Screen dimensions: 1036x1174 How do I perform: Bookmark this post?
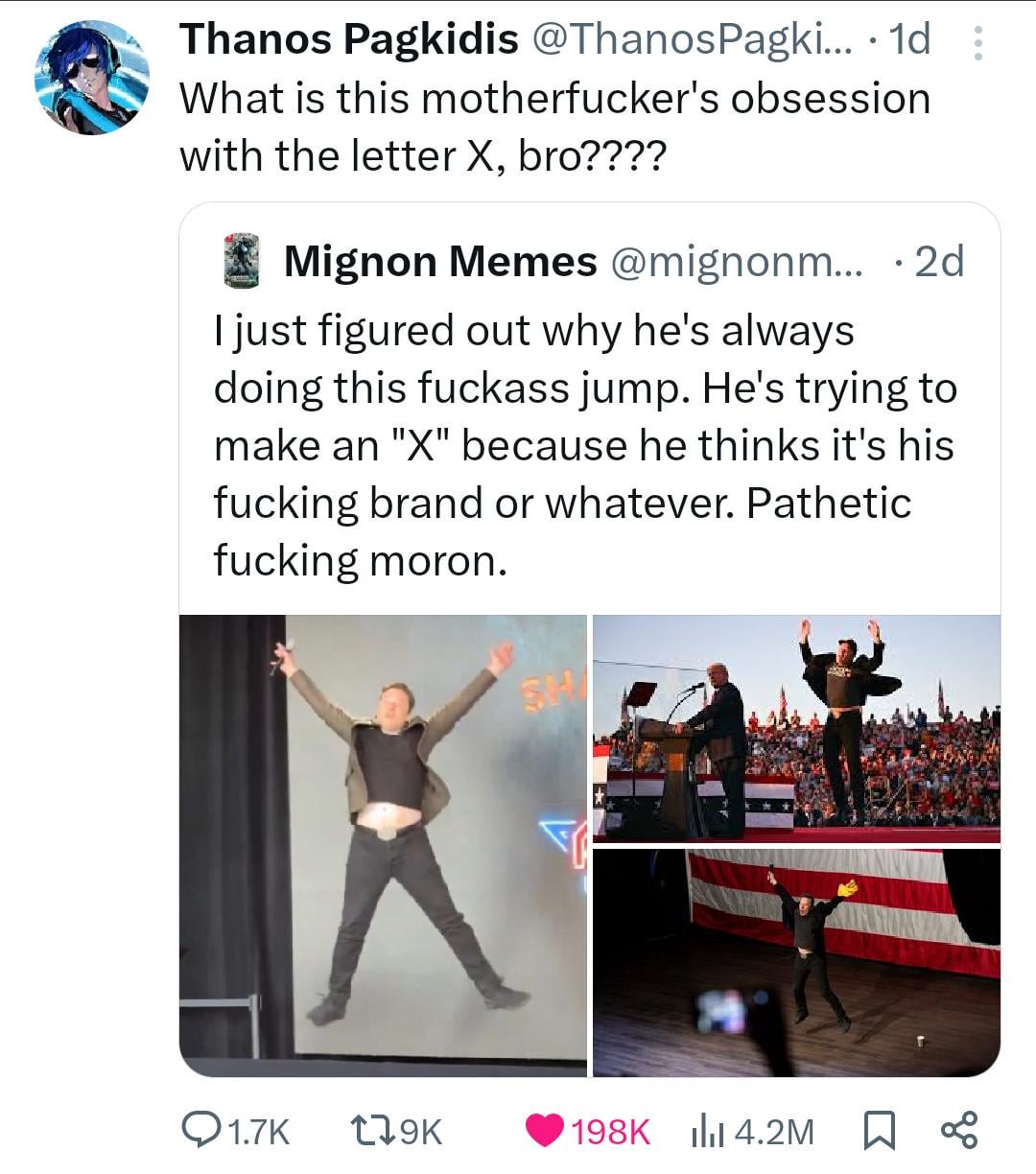coord(877,1131)
